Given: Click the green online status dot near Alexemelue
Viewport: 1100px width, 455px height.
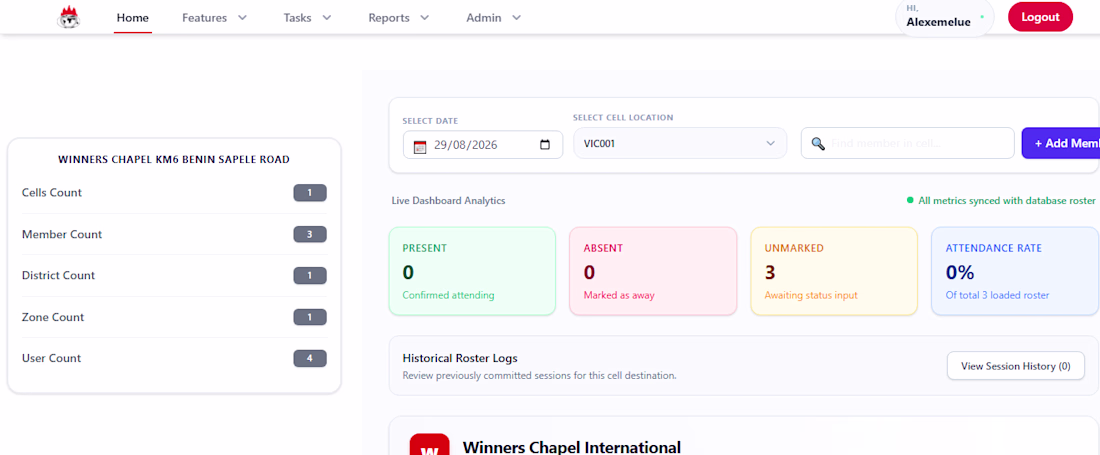Looking at the screenshot, I should [982, 15].
